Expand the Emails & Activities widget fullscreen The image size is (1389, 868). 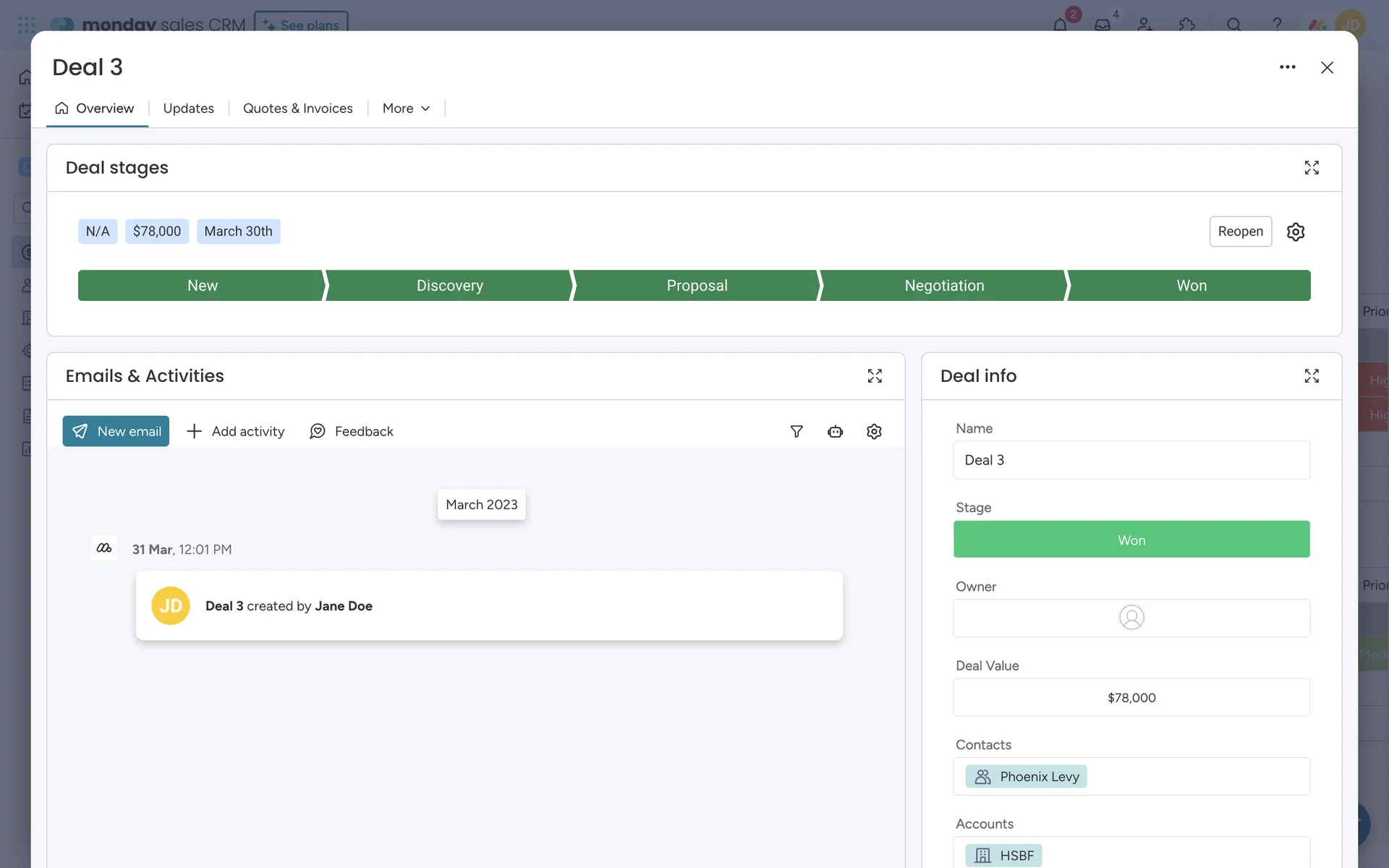(x=875, y=376)
